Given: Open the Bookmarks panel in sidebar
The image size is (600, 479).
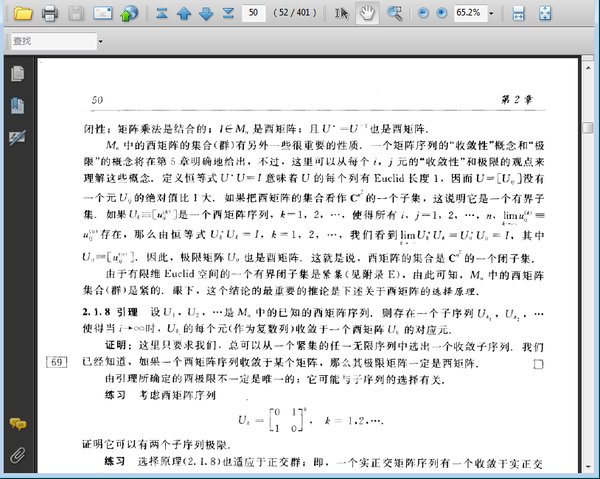Looking at the screenshot, I should pos(17,105).
